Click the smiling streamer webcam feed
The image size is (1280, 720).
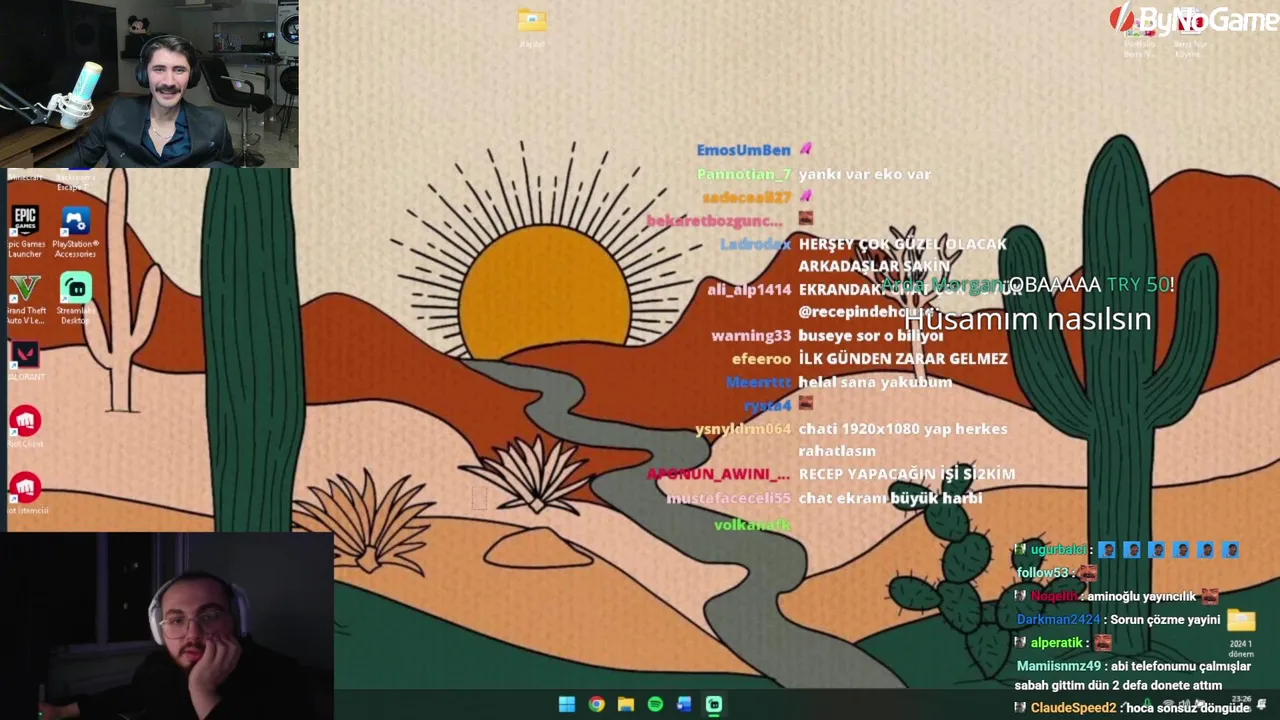[149, 83]
